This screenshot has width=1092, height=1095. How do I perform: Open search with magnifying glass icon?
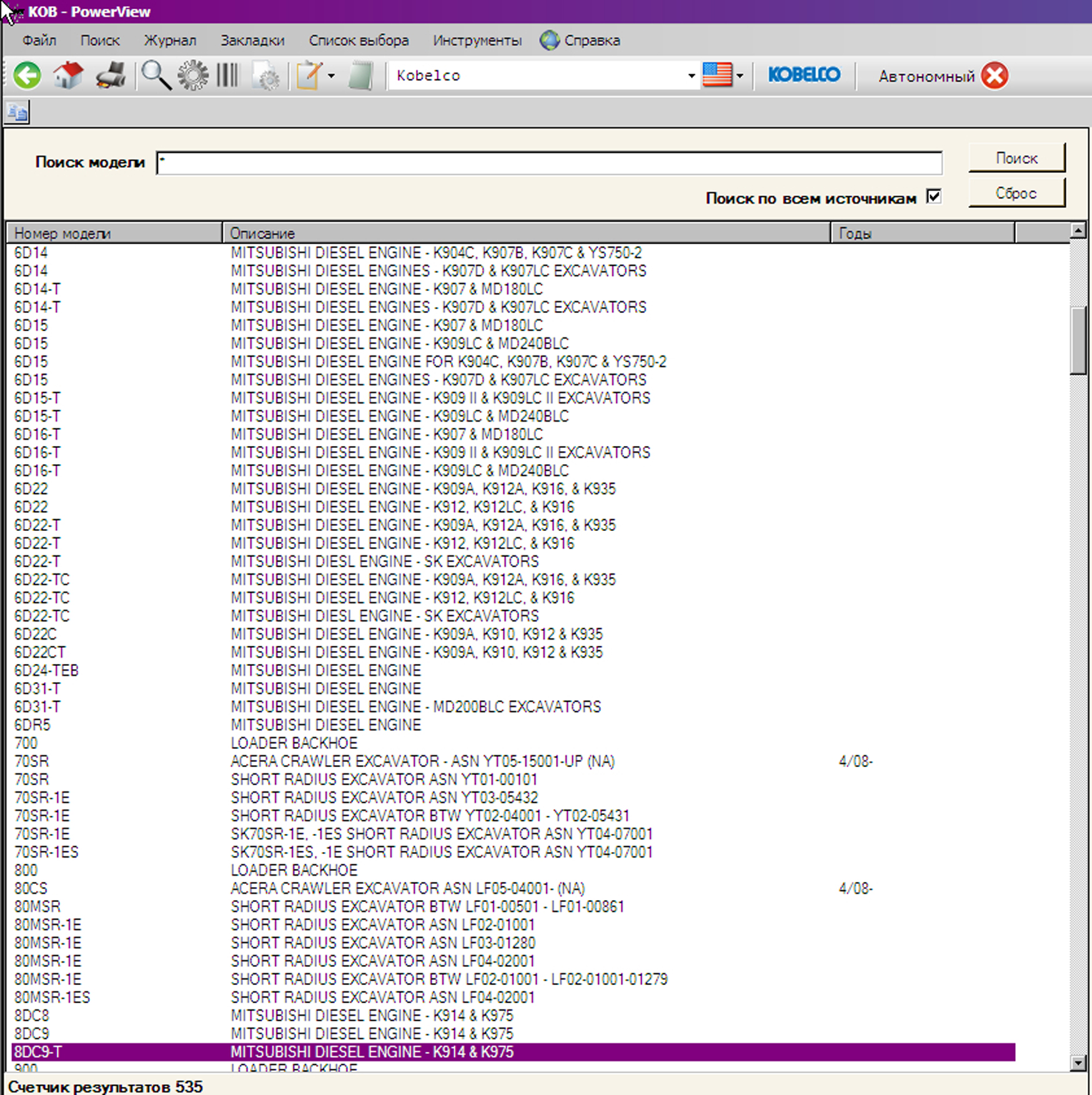point(156,76)
